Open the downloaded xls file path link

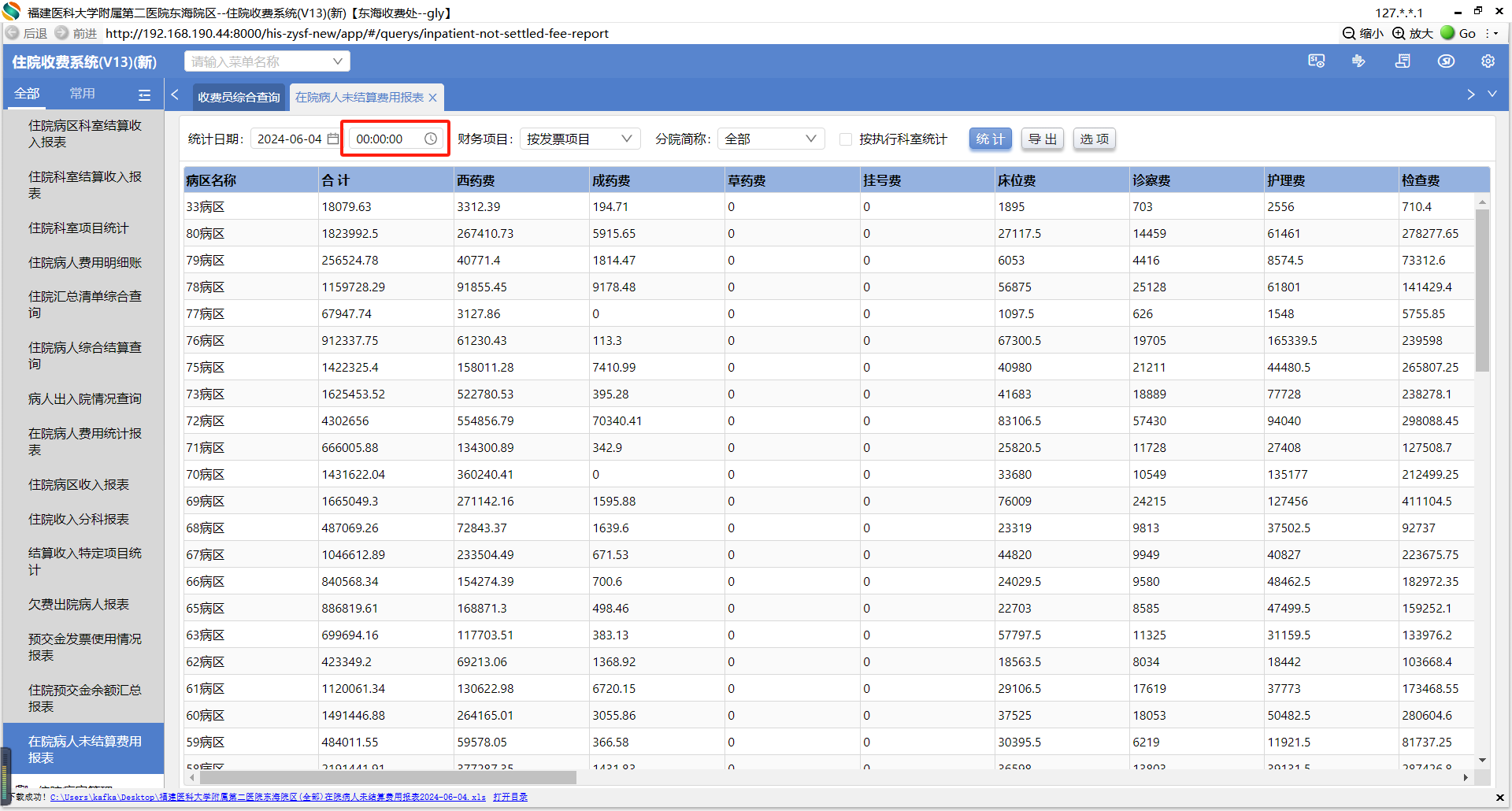tap(268, 798)
